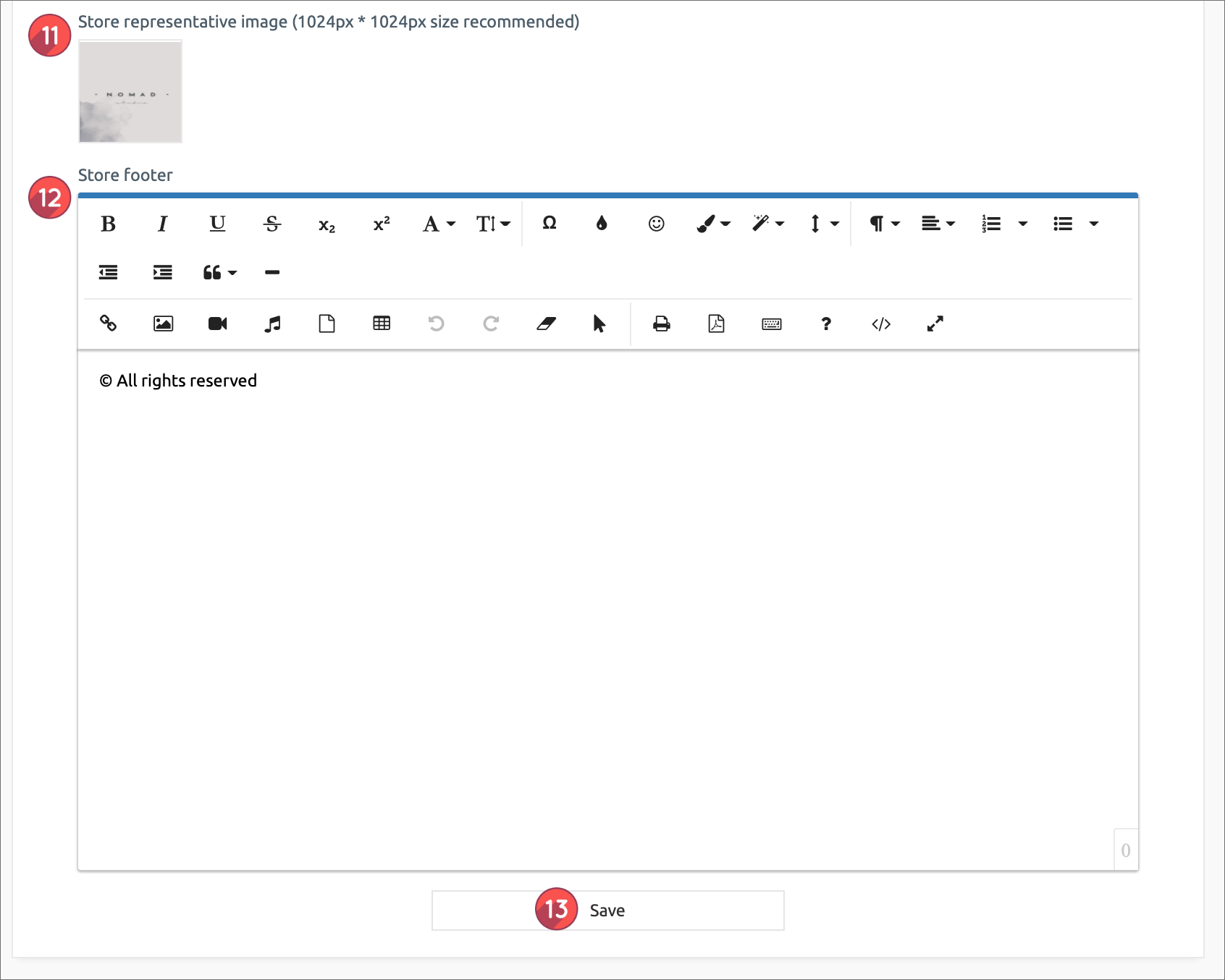Click the Nomad store representative image
This screenshot has height=980, width=1225.
(x=130, y=92)
